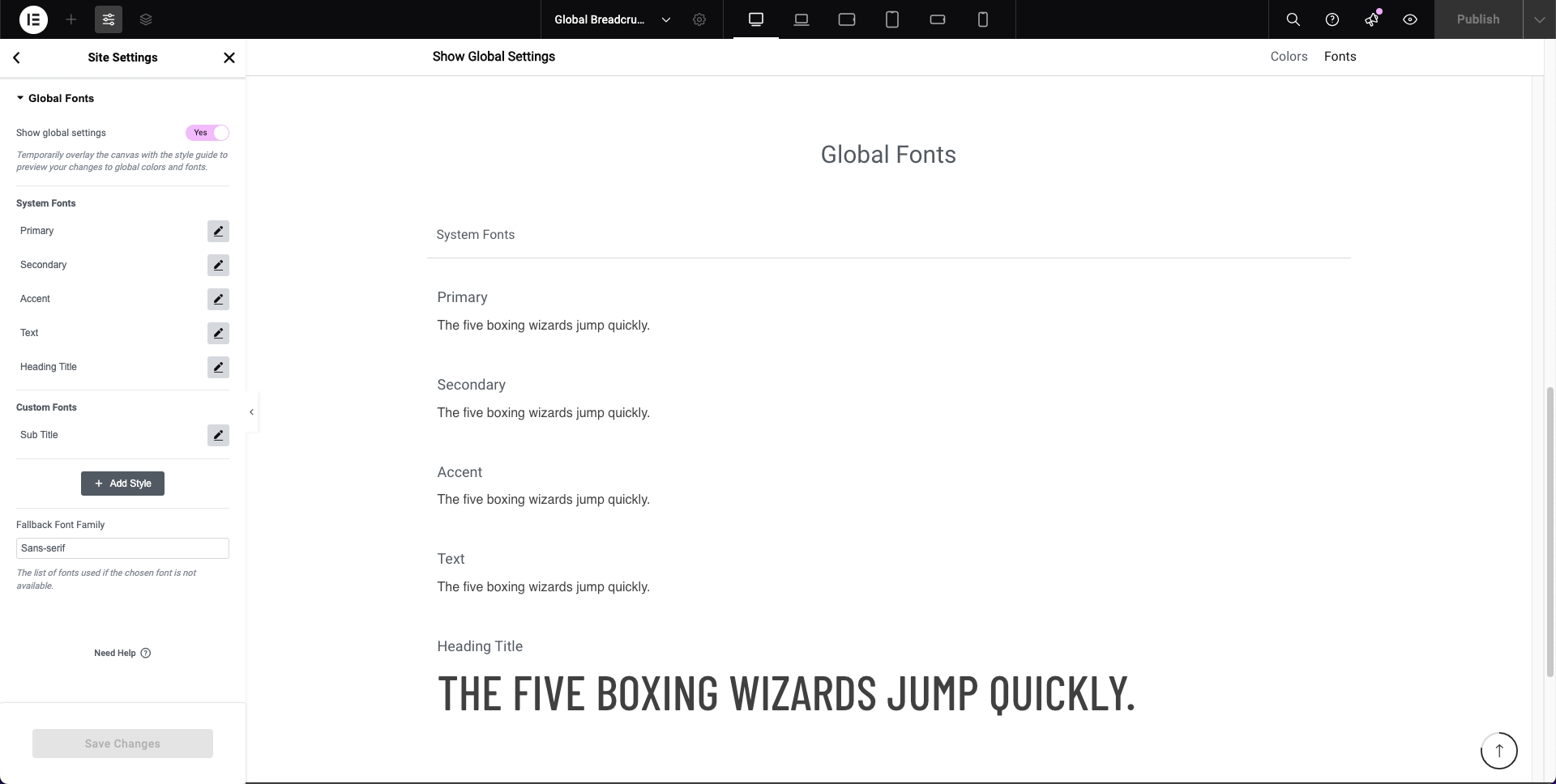The image size is (1556, 784).
Task: Select the Fonts tab
Action: pos(1340,57)
